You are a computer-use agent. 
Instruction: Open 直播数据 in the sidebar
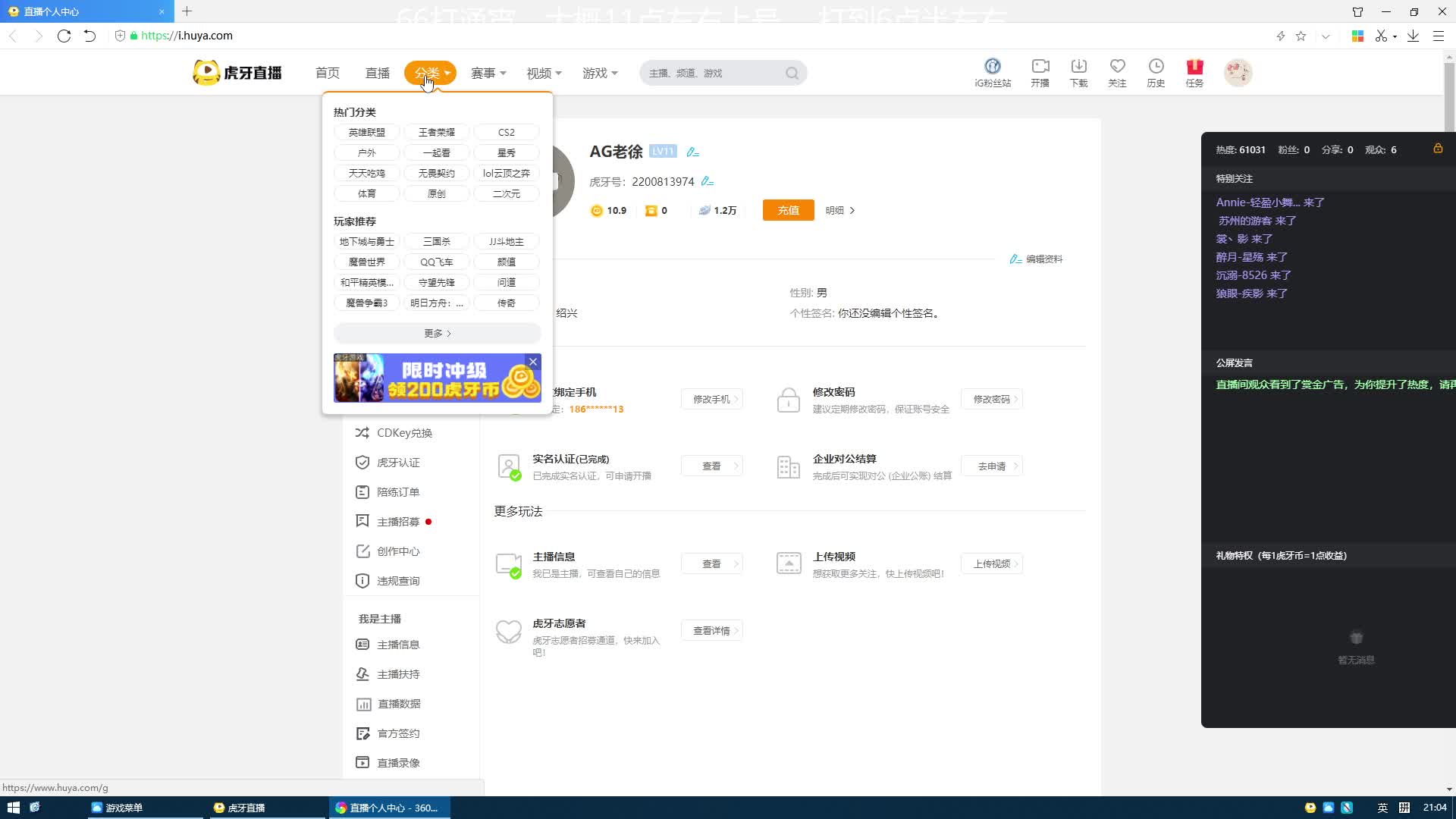coord(399,704)
